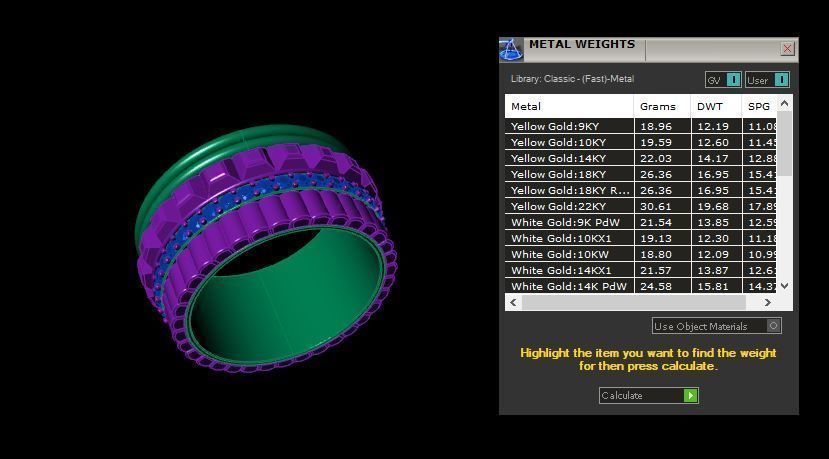The height and width of the screenshot is (459, 829).
Task: Click the Metal Weights panel logo icon
Action: [510, 50]
